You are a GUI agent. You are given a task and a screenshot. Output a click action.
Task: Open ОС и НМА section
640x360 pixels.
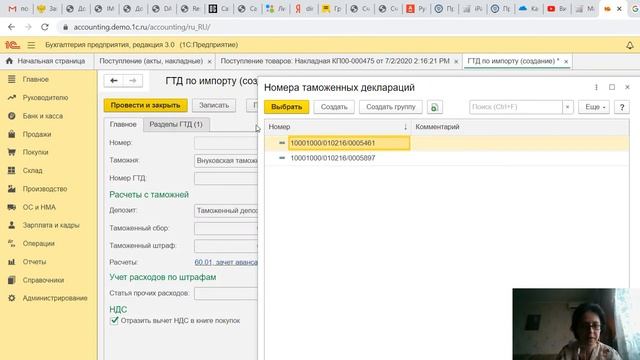click(x=39, y=207)
